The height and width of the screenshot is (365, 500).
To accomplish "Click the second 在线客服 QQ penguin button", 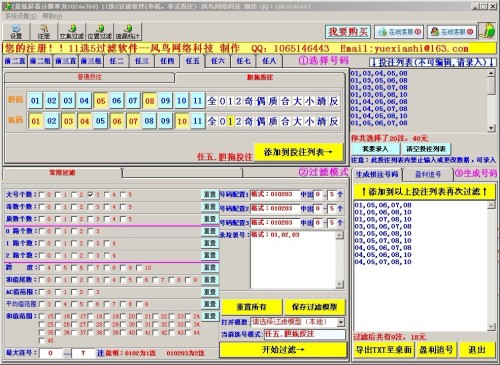I will click(x=452, y=32).
